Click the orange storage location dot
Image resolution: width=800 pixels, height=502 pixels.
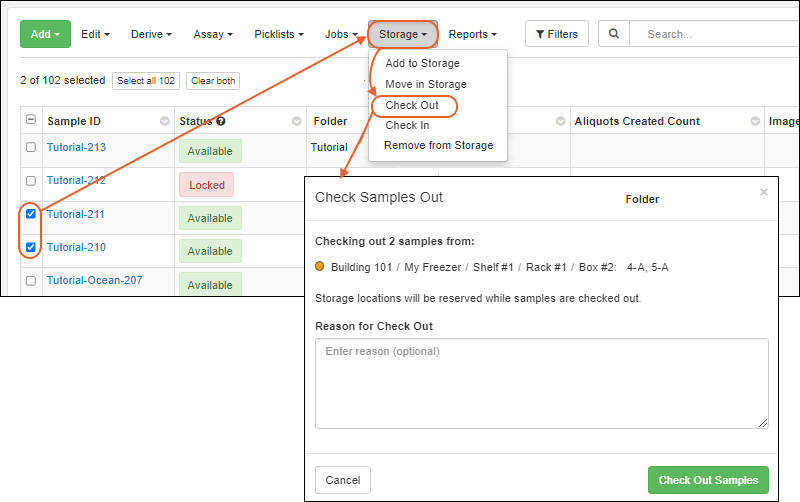320,267
